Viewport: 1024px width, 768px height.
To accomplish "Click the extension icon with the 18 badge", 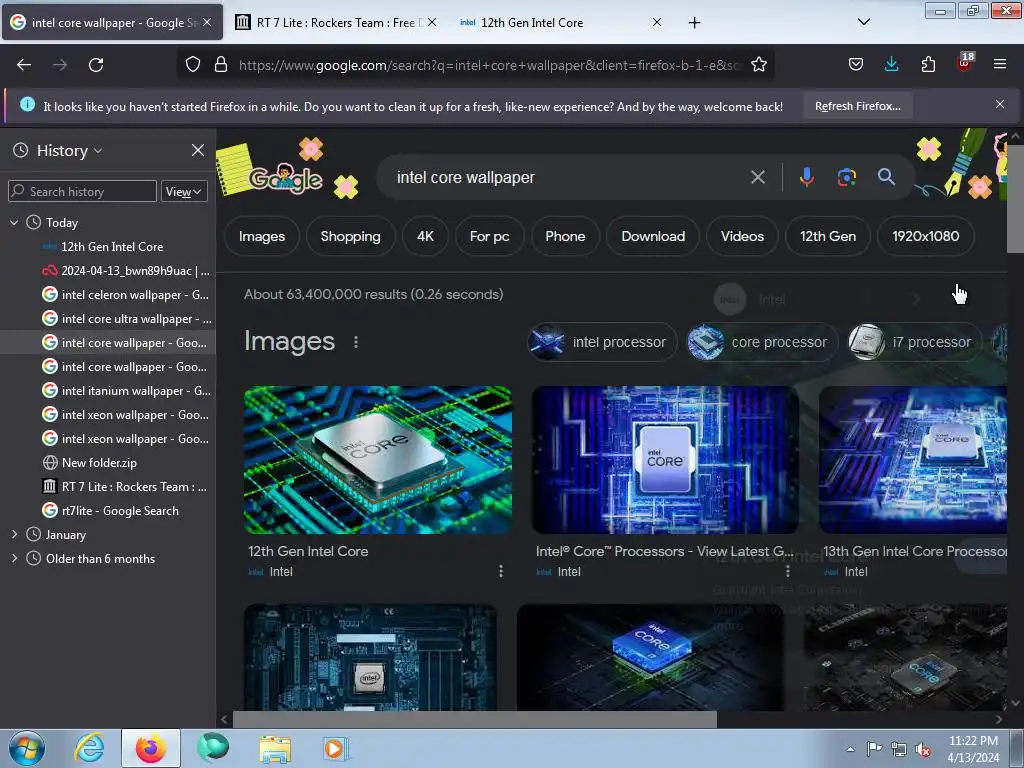I will (965, 63).
